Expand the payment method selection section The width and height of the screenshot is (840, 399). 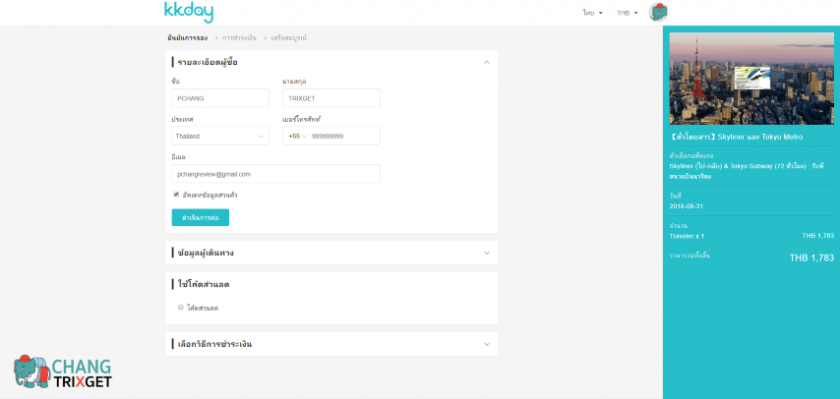point(331,344)
